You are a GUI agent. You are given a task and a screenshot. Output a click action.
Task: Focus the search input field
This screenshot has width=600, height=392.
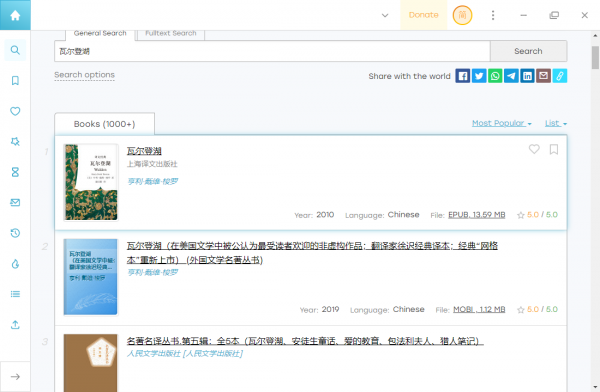click(272, 51)
